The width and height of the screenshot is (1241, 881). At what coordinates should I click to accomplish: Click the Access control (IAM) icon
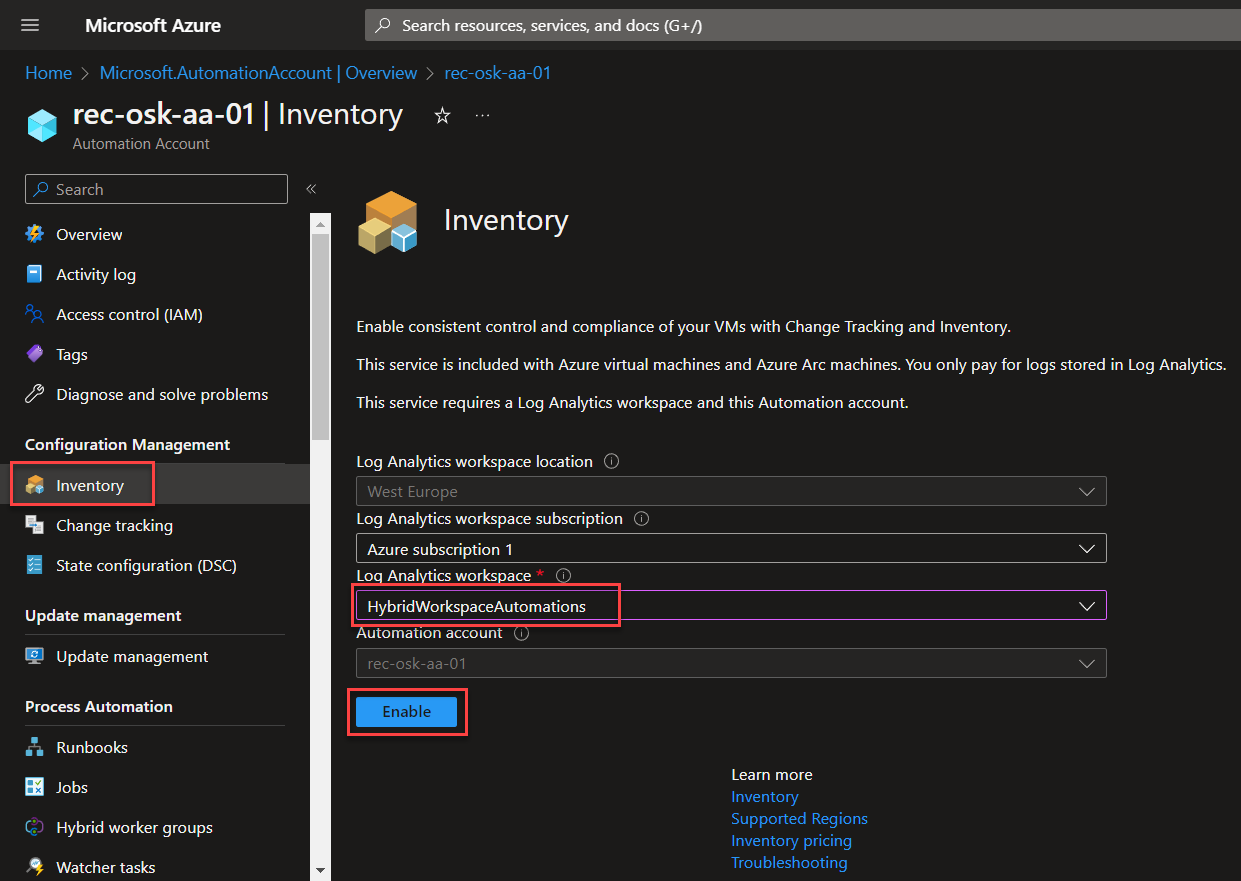[35, 314]
